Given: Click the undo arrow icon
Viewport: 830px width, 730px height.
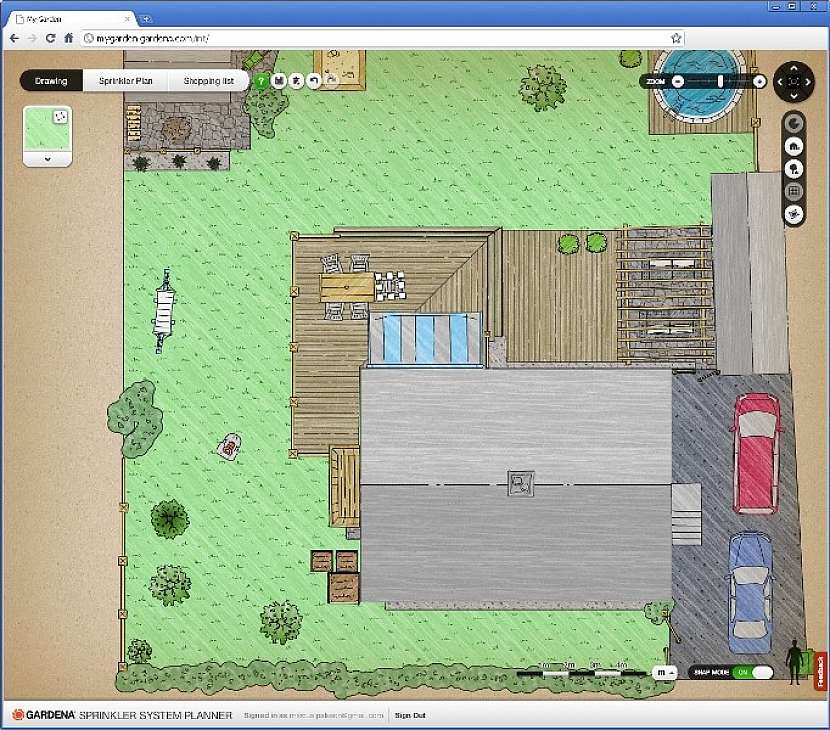Looking at the screenshot, I should [314, 81].
